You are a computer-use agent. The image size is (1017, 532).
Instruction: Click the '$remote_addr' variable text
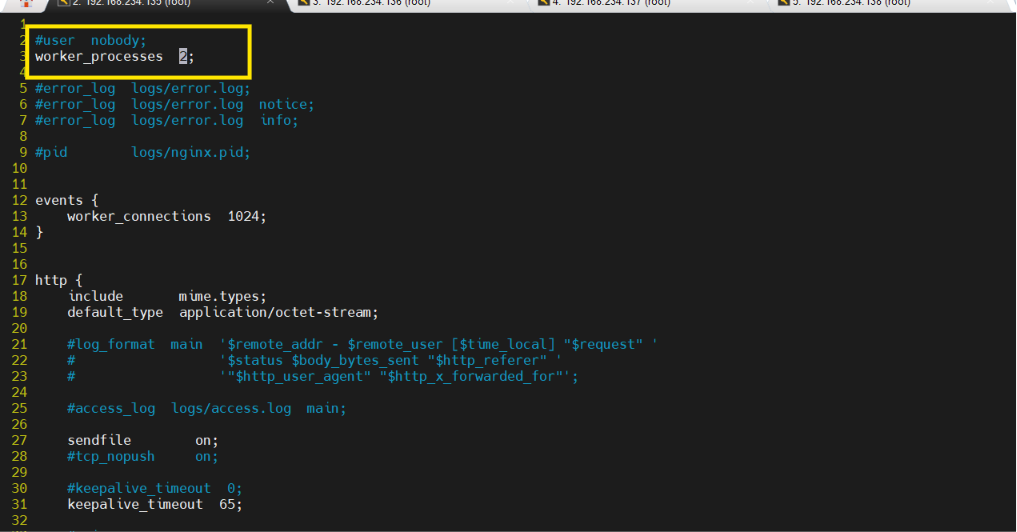275,345
